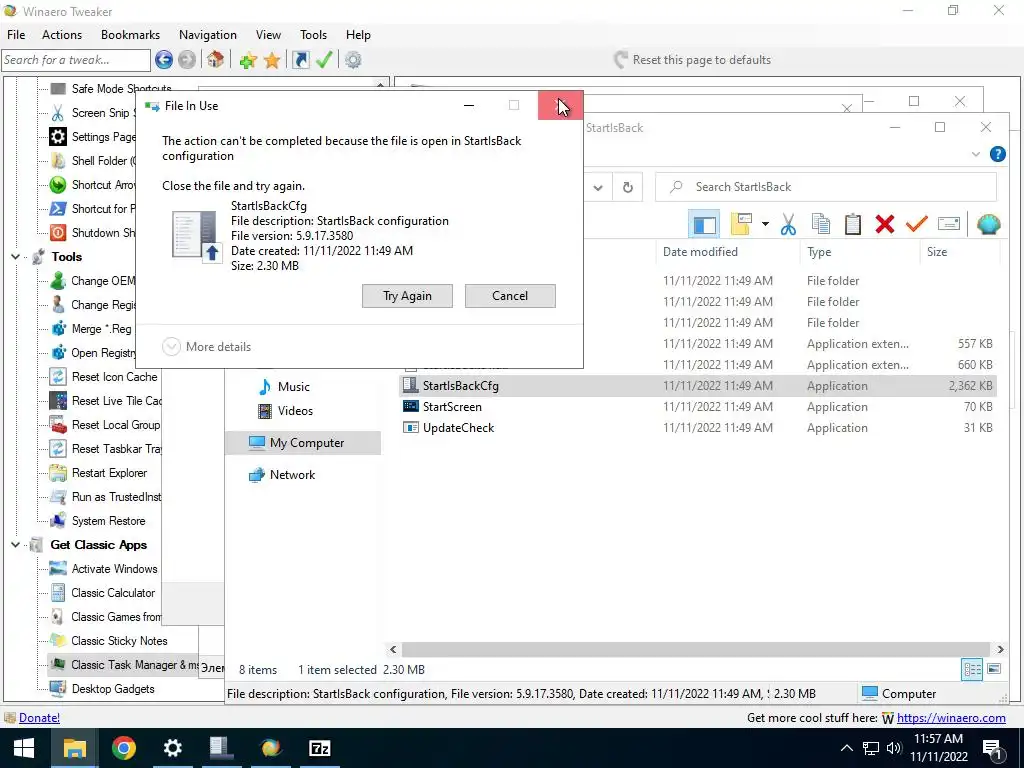Select Restart Explorer in Winaero tree
The width and height of the screenshot is (1024, 768).
coord(109,473)
